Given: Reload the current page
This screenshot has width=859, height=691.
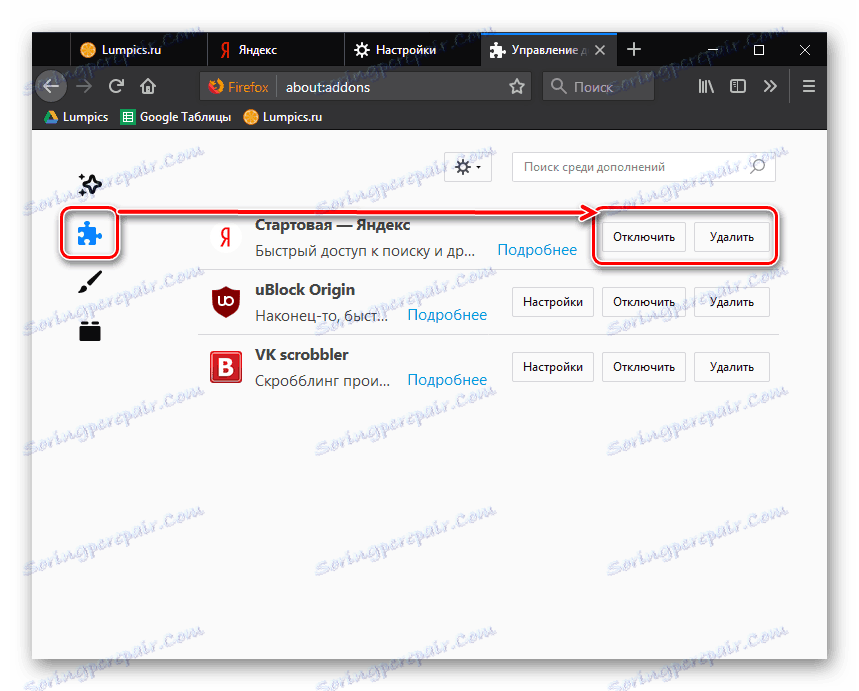Looking at the screenshot, I should pyautogui.click(x=116, y=86).
